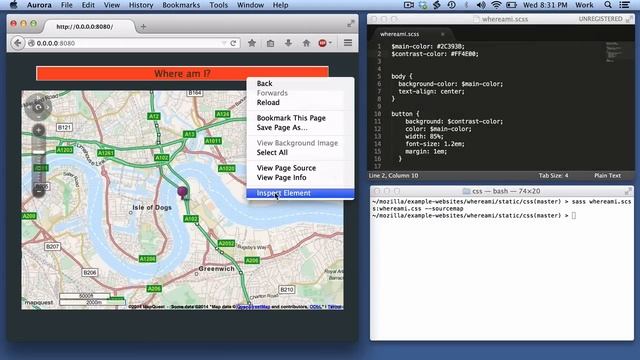Open a new tab with plus button
Viewport: 640px width, 360px height.
point(143,27)
